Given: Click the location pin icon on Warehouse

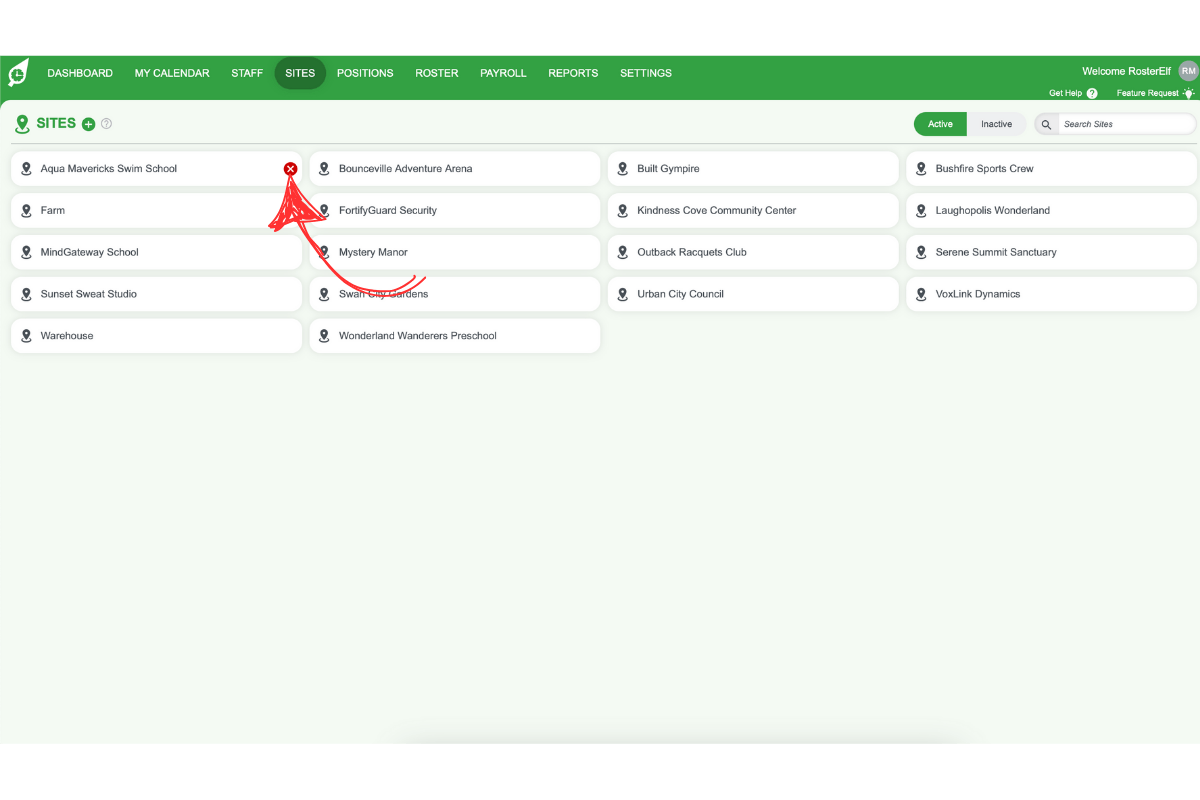Looking at the screenshot, I should tap(26, 336).
